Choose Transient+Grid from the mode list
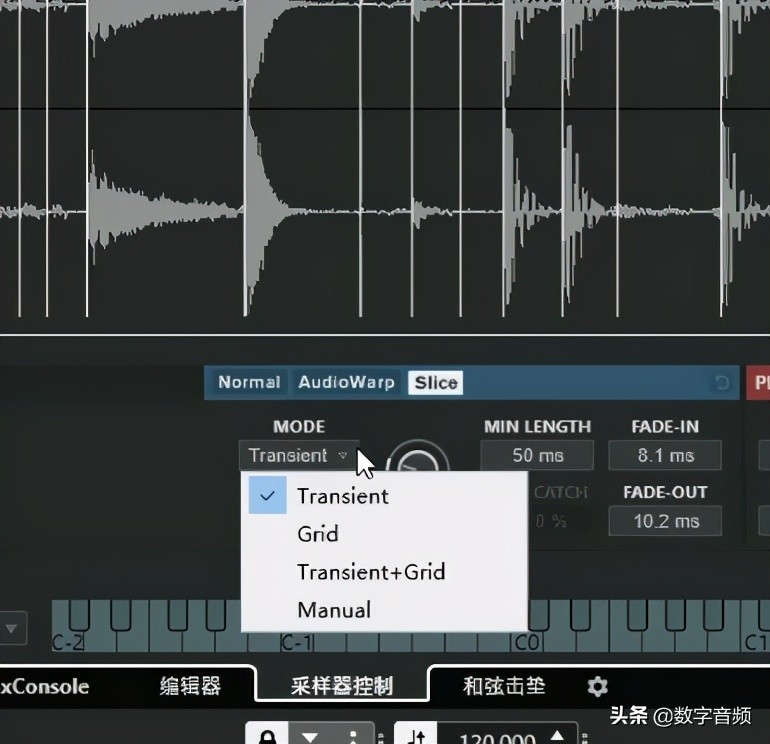 point(384,572)
